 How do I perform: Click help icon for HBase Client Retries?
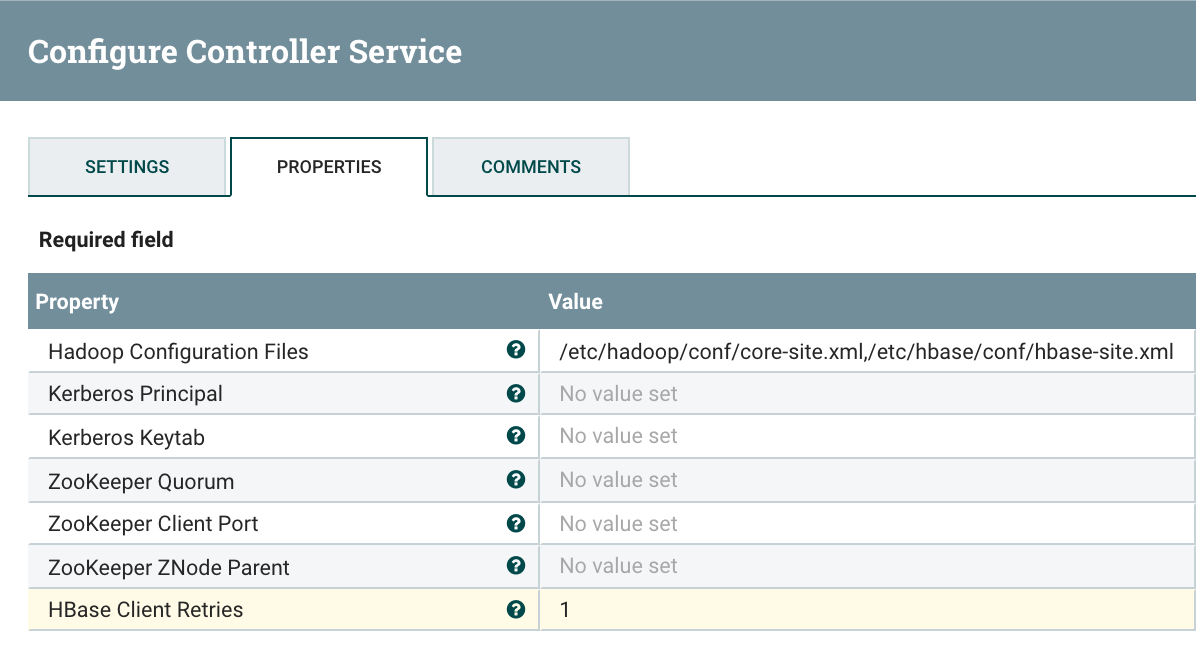(516, 609)
